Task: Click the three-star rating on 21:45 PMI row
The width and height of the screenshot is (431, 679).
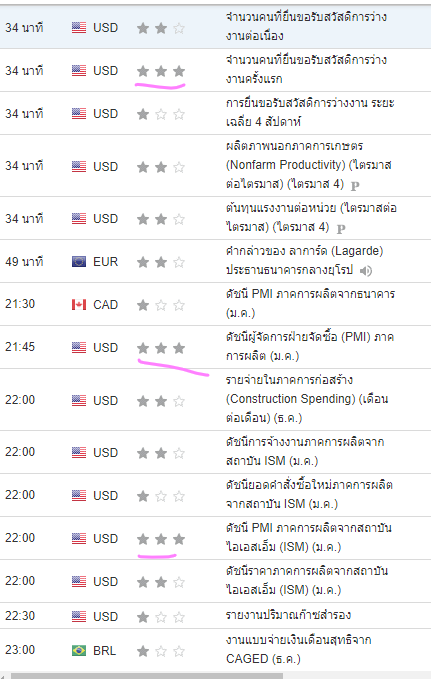Action: [161, 348]
